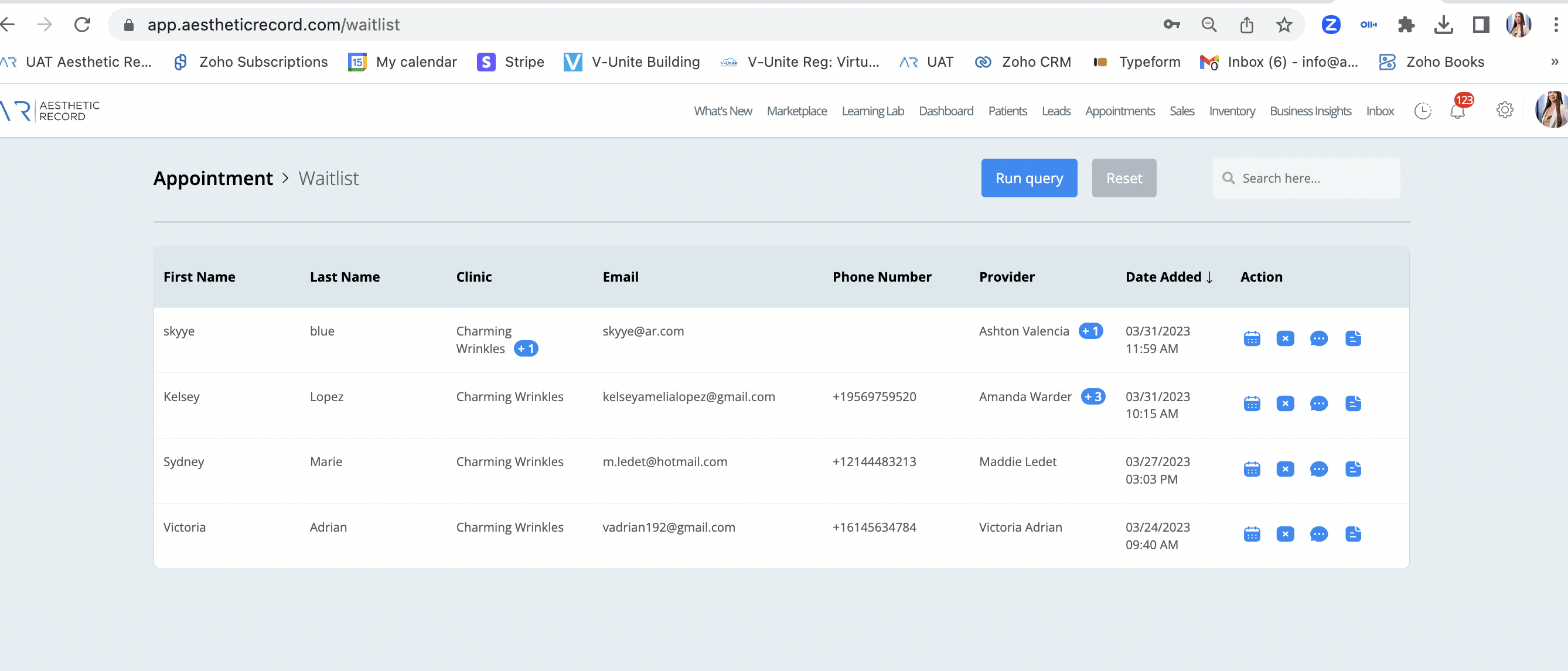Click the Run query button
1568x671 pixels.
(x=1029, y=178)
